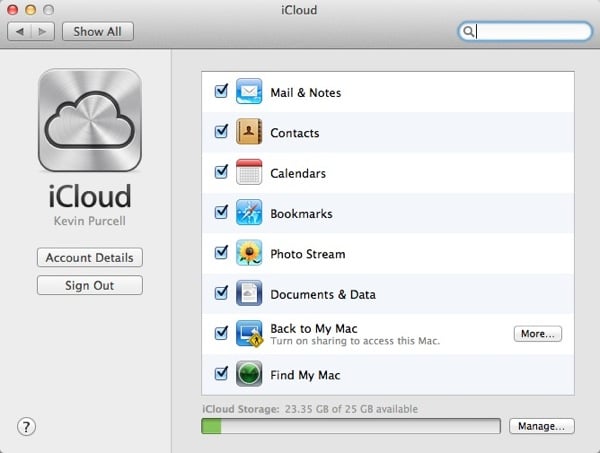Click the Back to My Mac icon
This screenshot has height=453, width=600.
[x=249, y=334]
